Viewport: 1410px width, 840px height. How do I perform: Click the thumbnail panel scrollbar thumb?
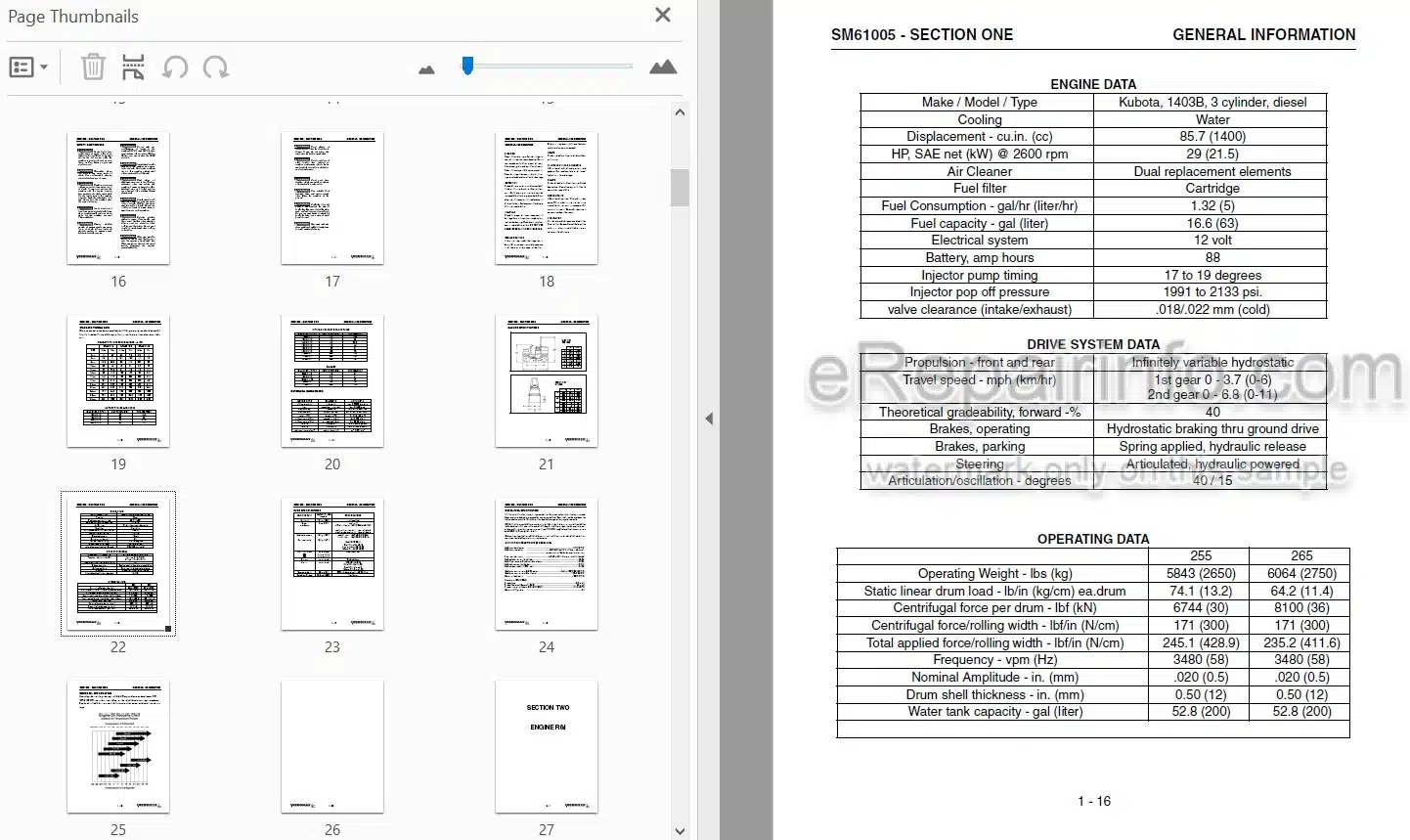click(680, 188)
